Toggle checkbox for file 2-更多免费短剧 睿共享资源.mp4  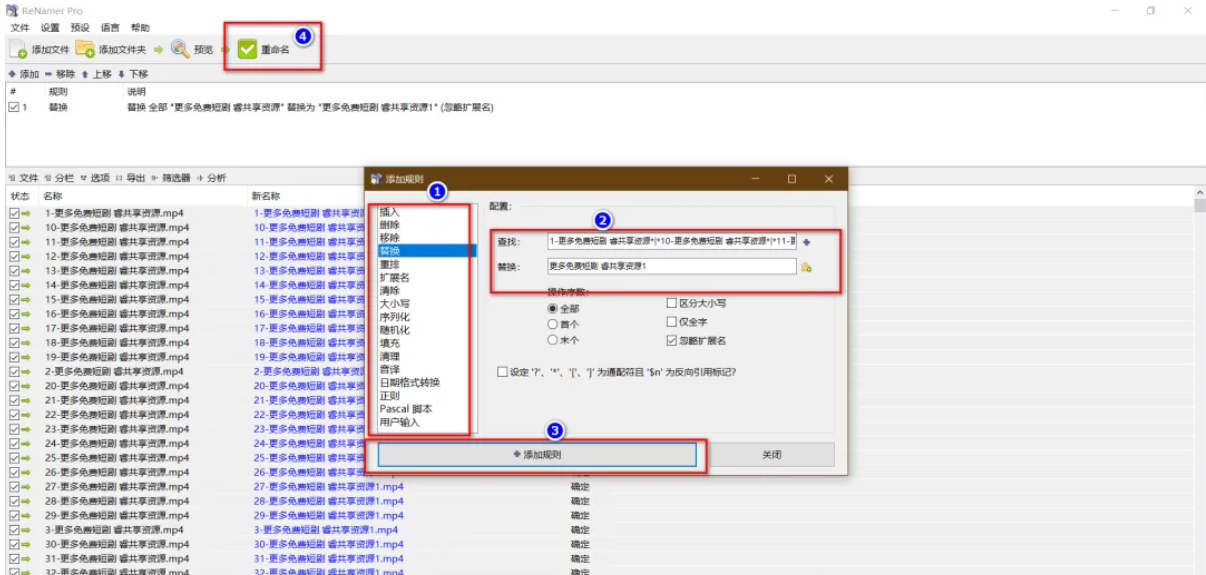pos(14,371)
